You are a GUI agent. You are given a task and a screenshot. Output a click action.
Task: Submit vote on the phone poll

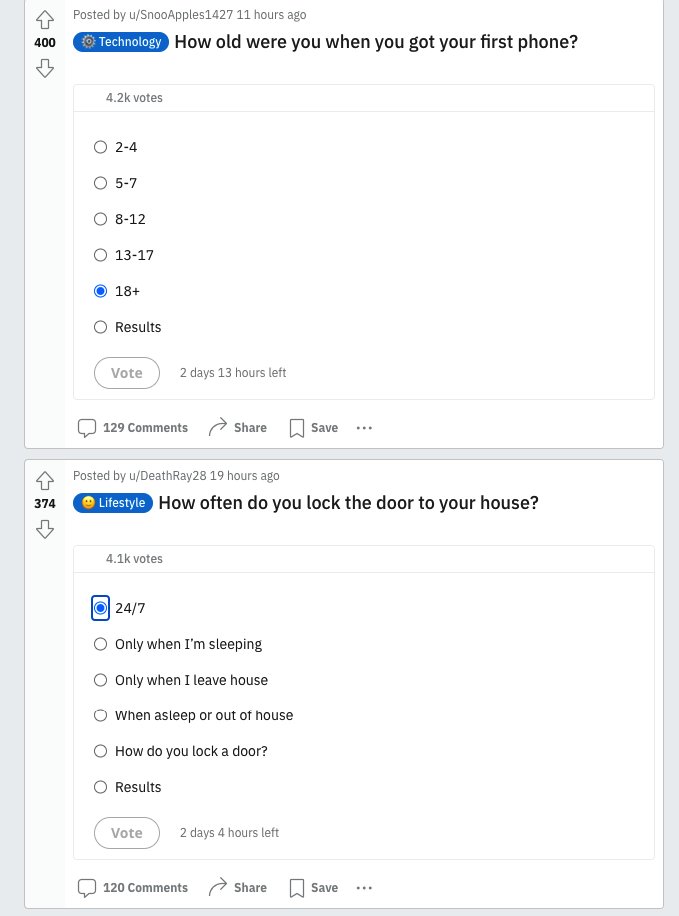pos(126,373)
